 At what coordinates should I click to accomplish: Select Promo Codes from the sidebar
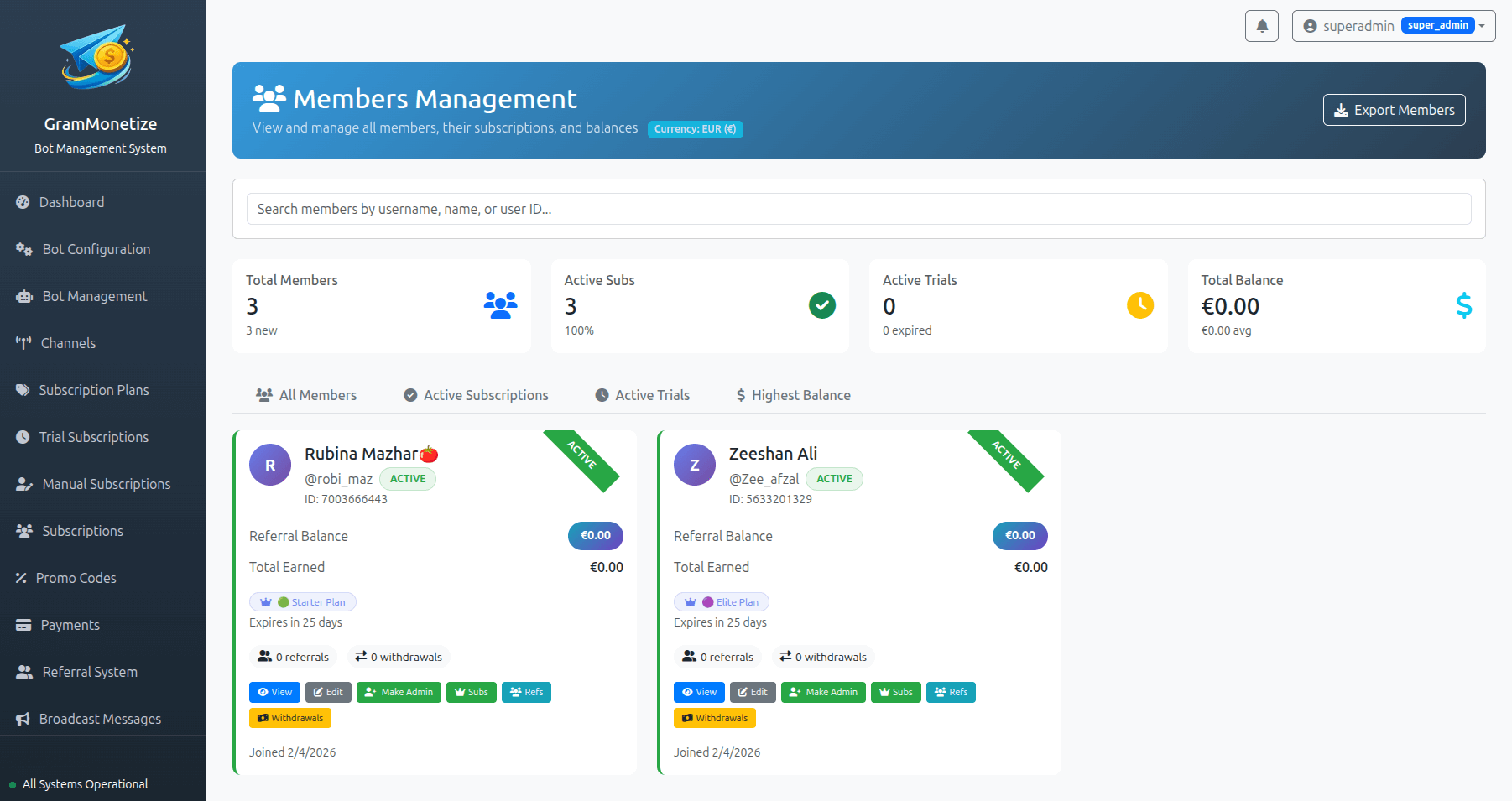[76, 578]
